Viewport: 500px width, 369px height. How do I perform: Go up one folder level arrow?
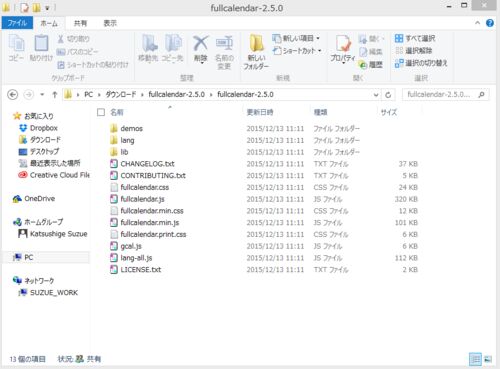point(55,95)
